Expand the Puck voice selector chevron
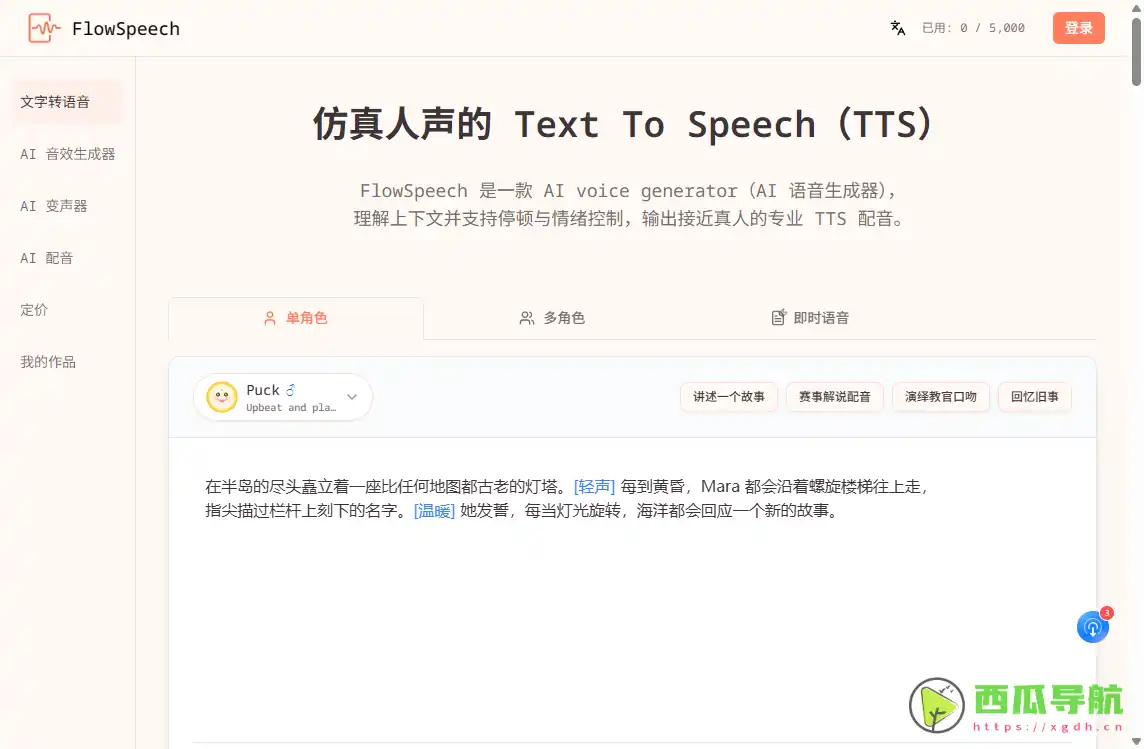The image size is (1144, 749). [x=352, y=397]
